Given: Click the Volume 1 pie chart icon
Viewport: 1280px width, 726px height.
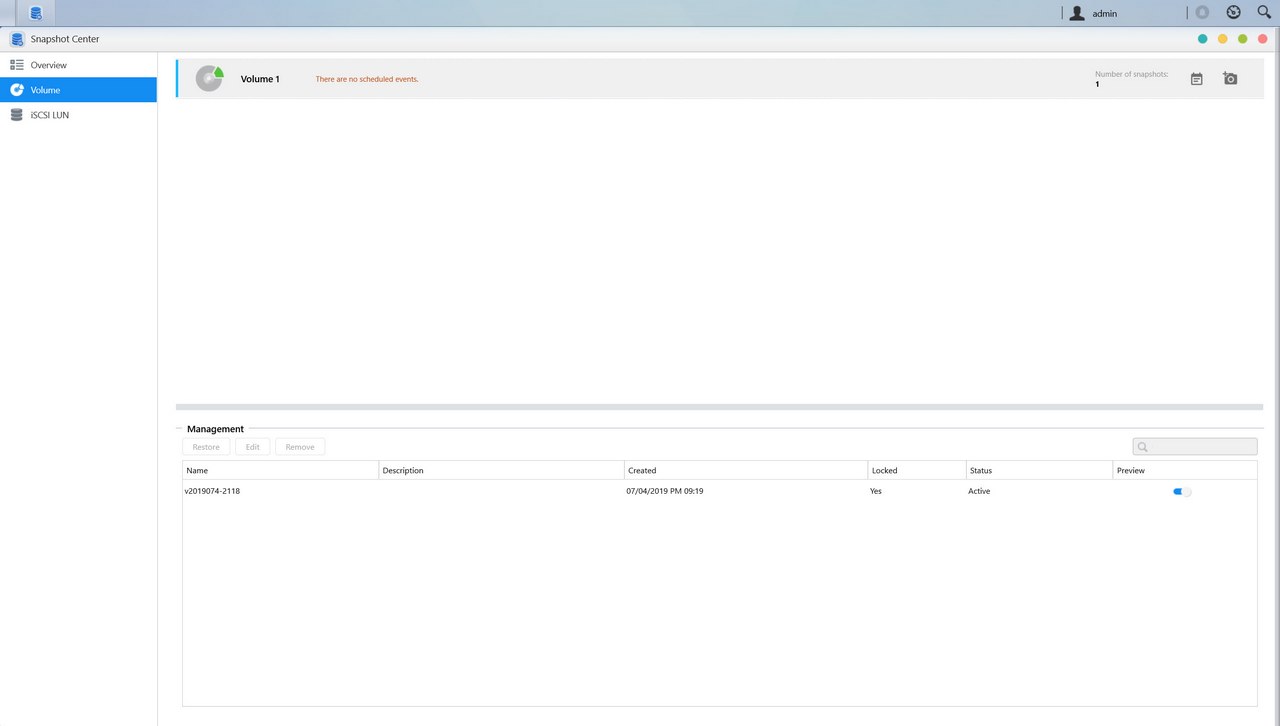Looking at the screenshot, I should 209,78.
